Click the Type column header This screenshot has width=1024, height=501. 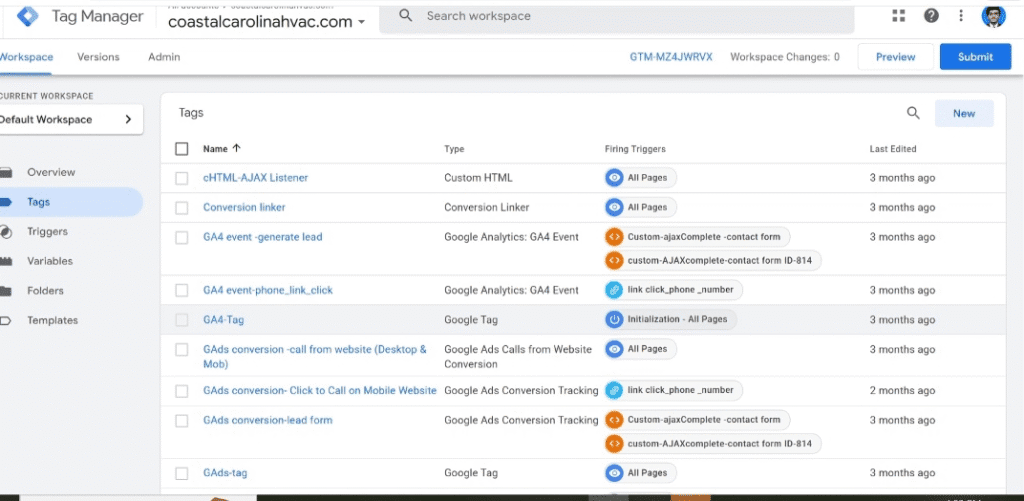click(454, 149)
